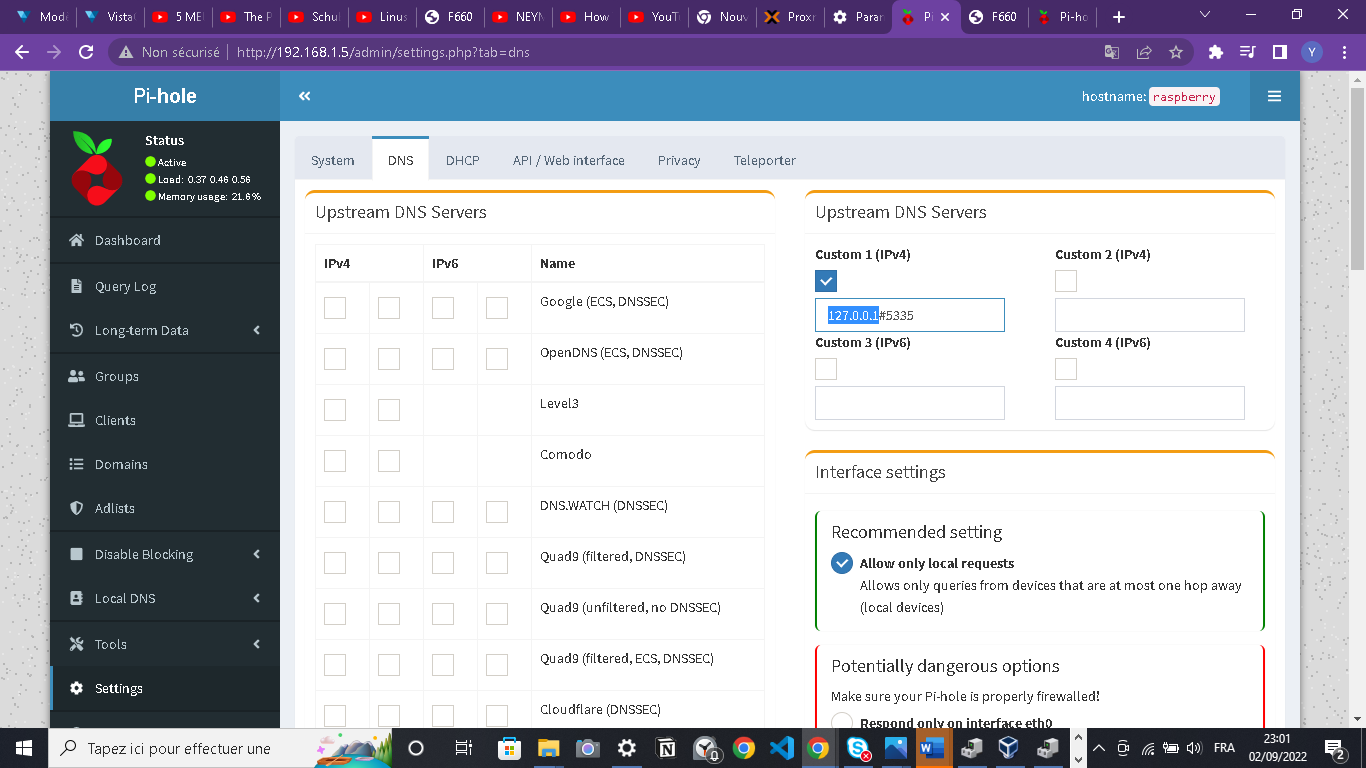This screenshot has height=768, width=1366.
Task: Click the Pi-hole raspberry logo in sidebar
Action: (96, 167)
